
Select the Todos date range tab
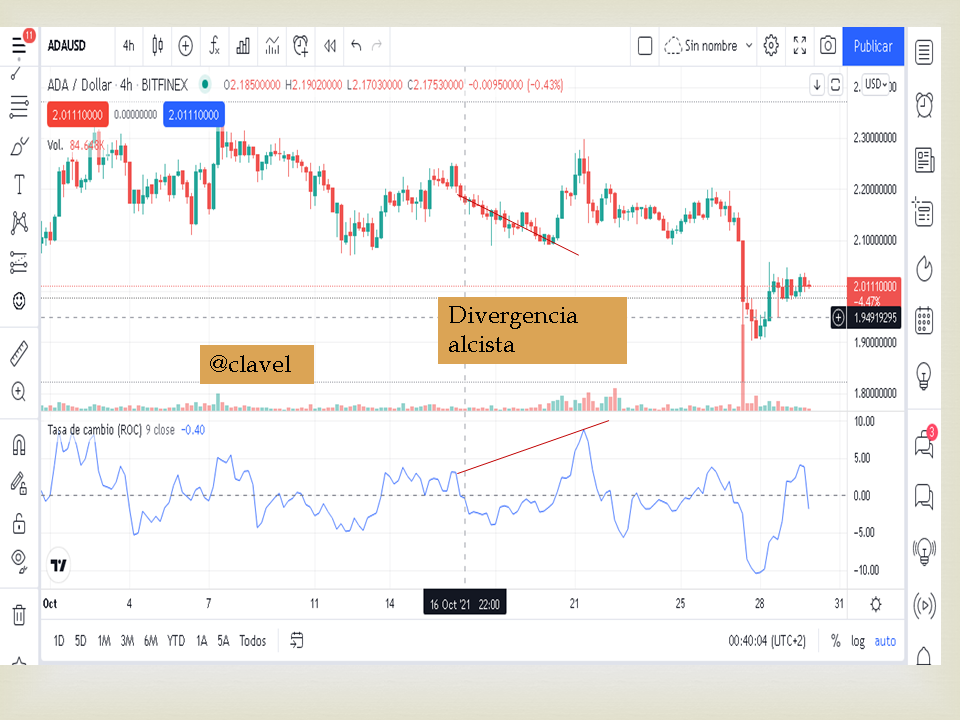252,641
